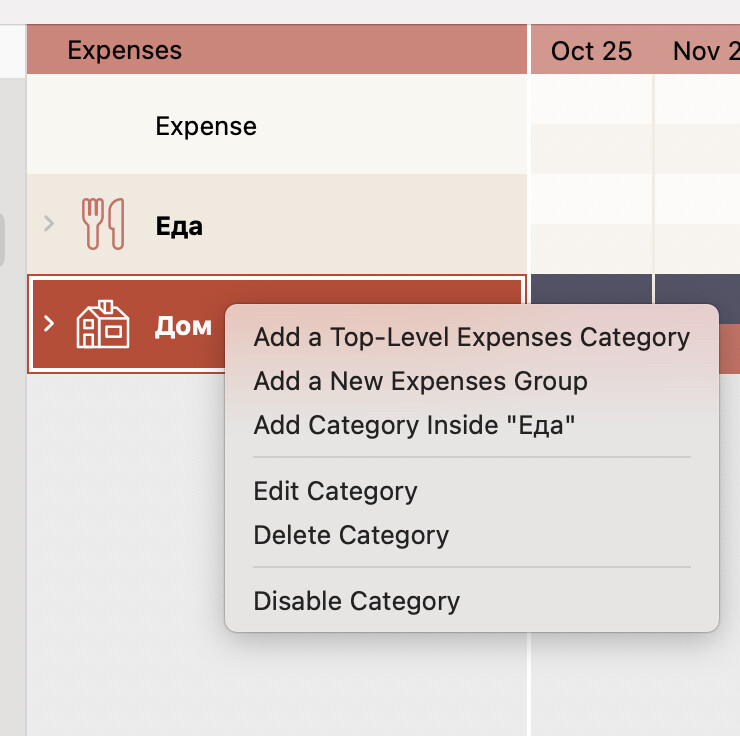The height and width of the screenshot is (736, 740).
Task: Open Edit Category from context menu
Action: point(335,491)
